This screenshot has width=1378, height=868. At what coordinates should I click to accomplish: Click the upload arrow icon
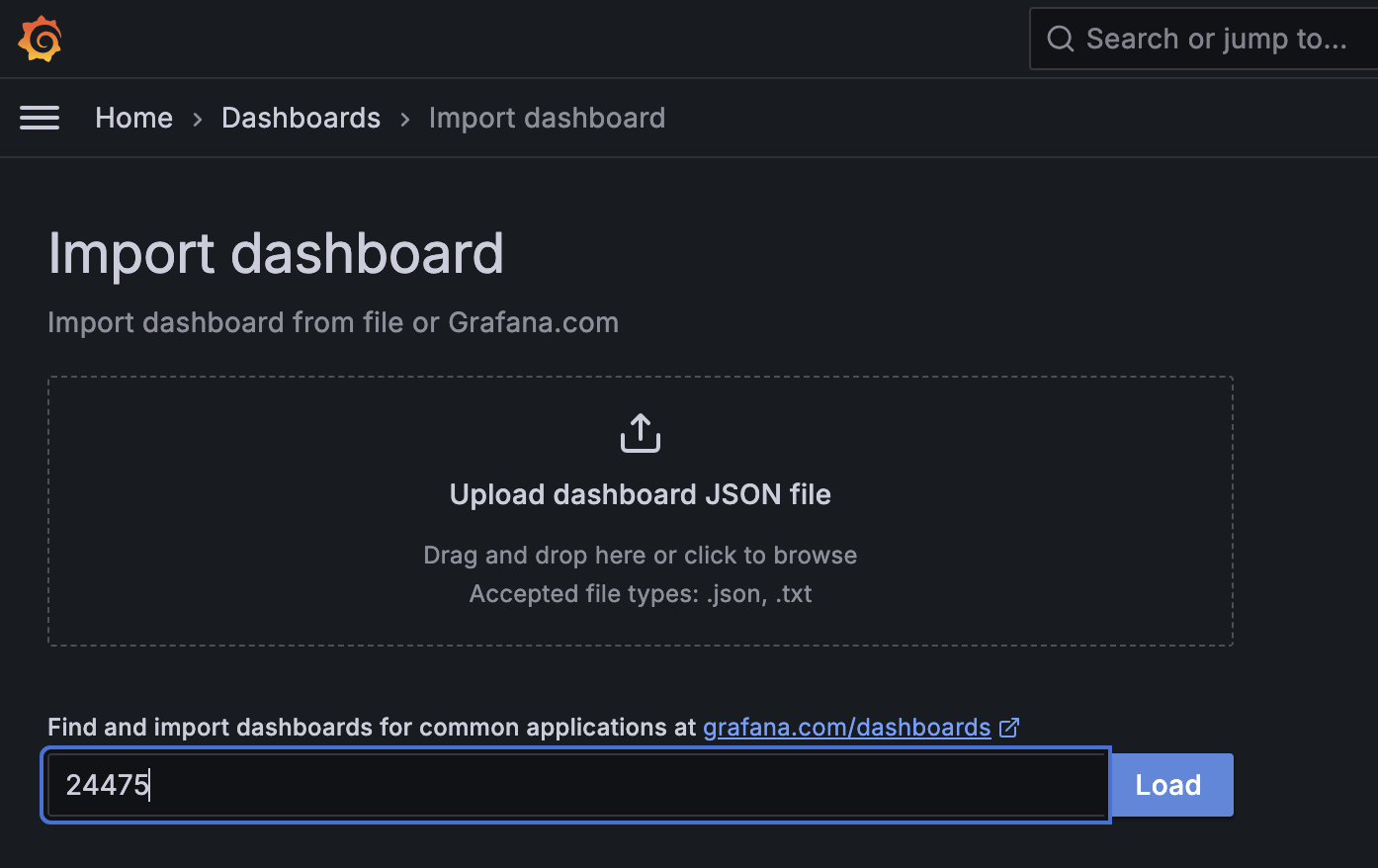[x=641, y=433]
